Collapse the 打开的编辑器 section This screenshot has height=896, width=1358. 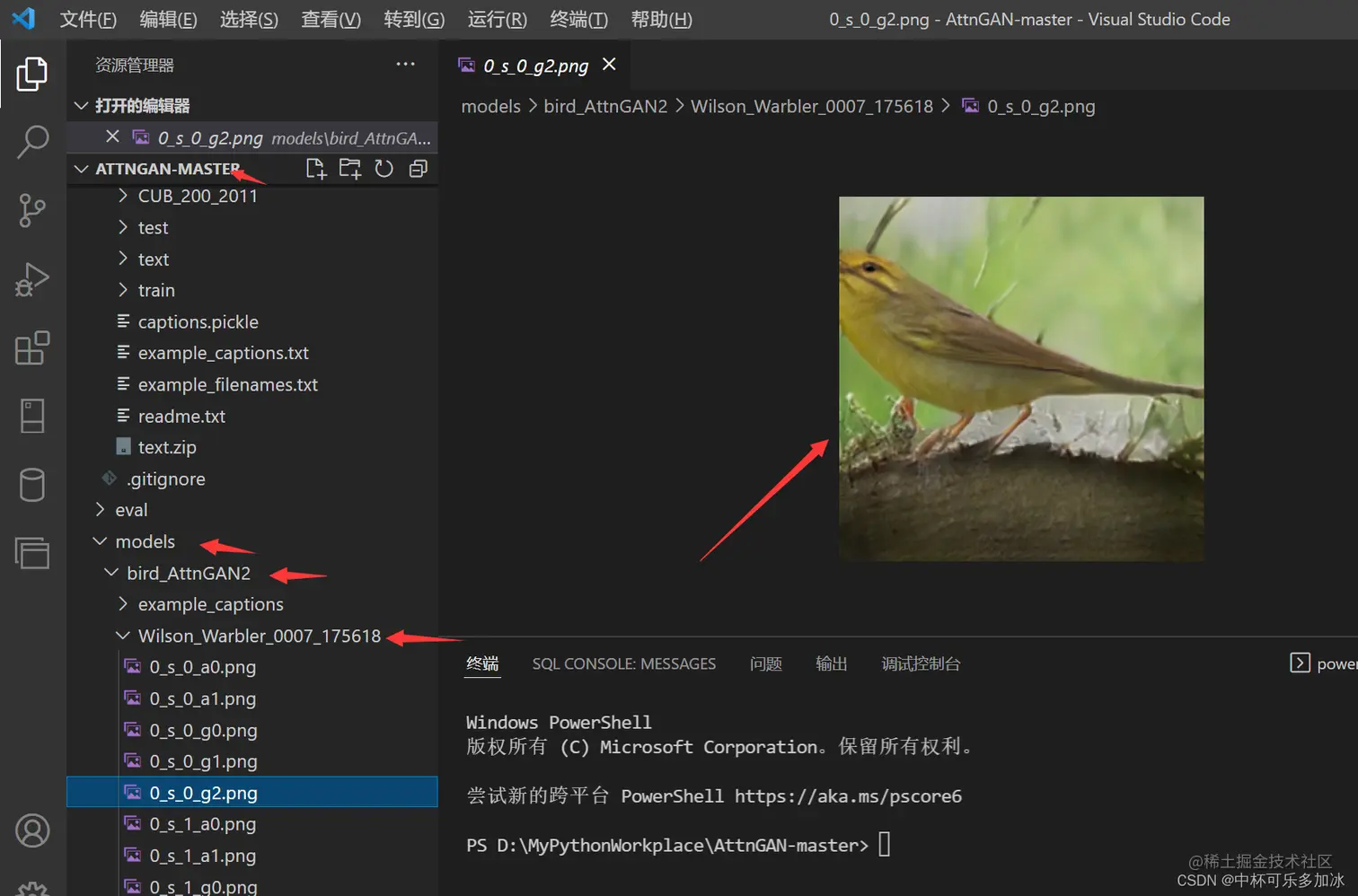tap(81, 106)
